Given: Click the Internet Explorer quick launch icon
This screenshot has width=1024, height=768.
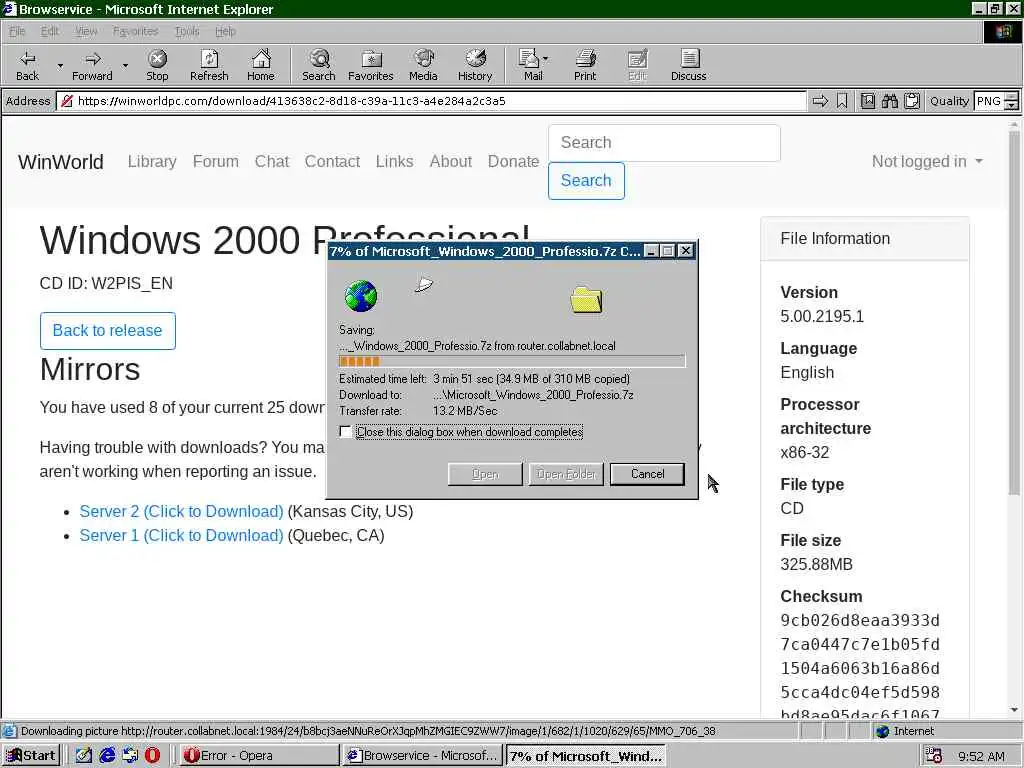Looking at the screenshot, I should [x=107, y=756].
